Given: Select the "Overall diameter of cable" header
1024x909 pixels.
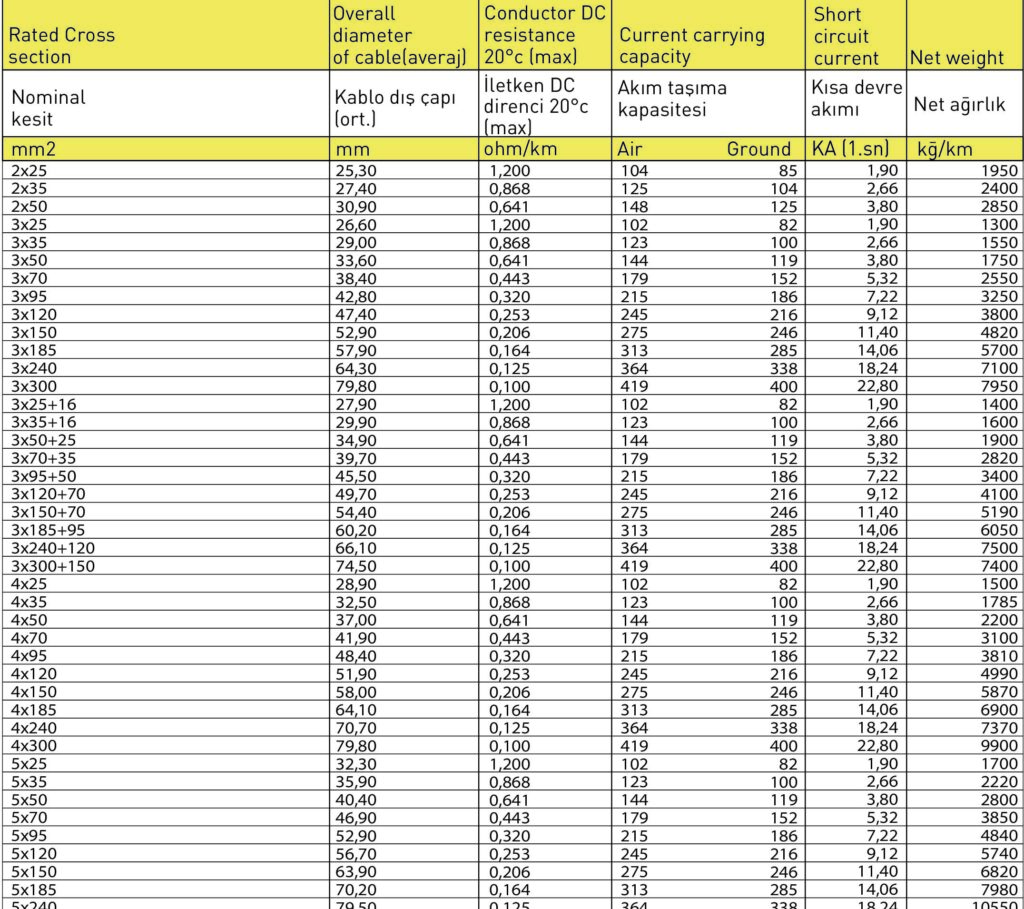Looking at the screenshot, I should coord(399,36).
